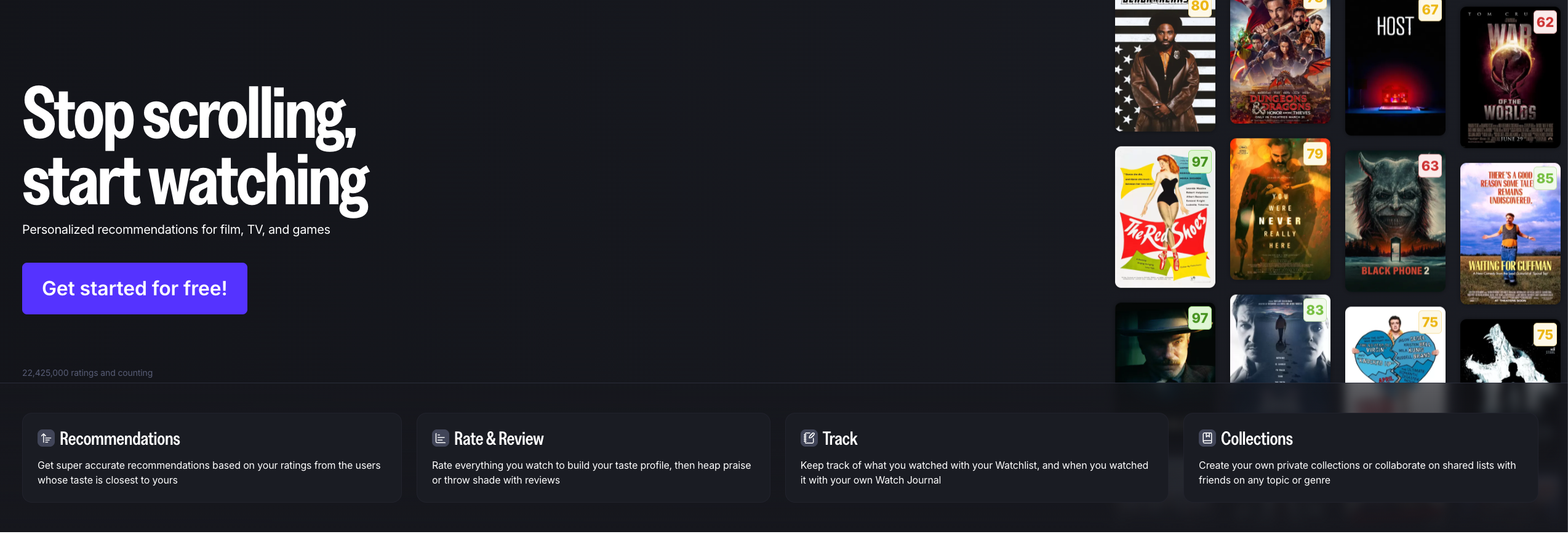Open the Collections heading link
This screenshot has height=534, width=1568.
pos(1257,439)
